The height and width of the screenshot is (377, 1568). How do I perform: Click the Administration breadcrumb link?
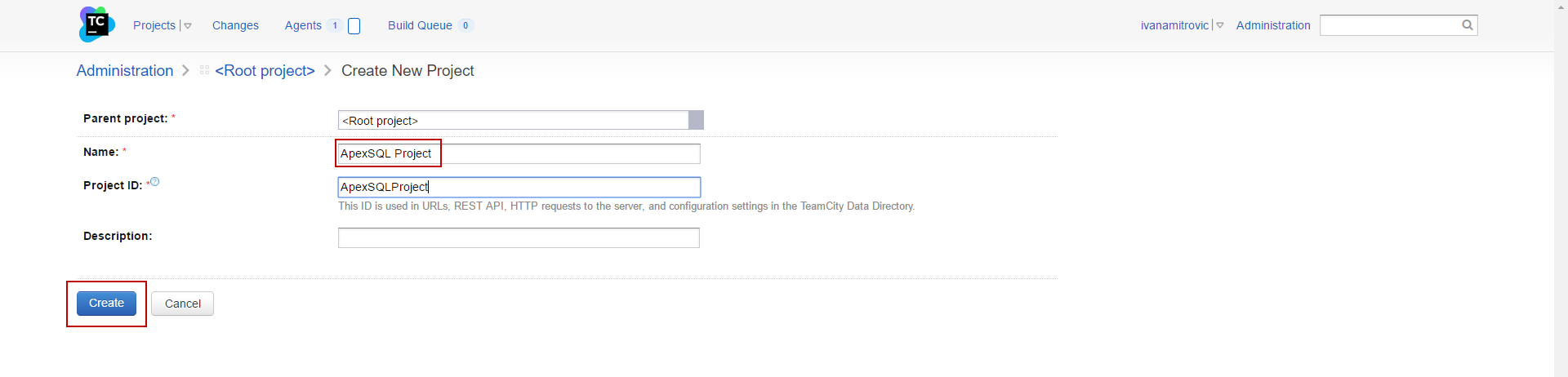(x=125, y=71)
